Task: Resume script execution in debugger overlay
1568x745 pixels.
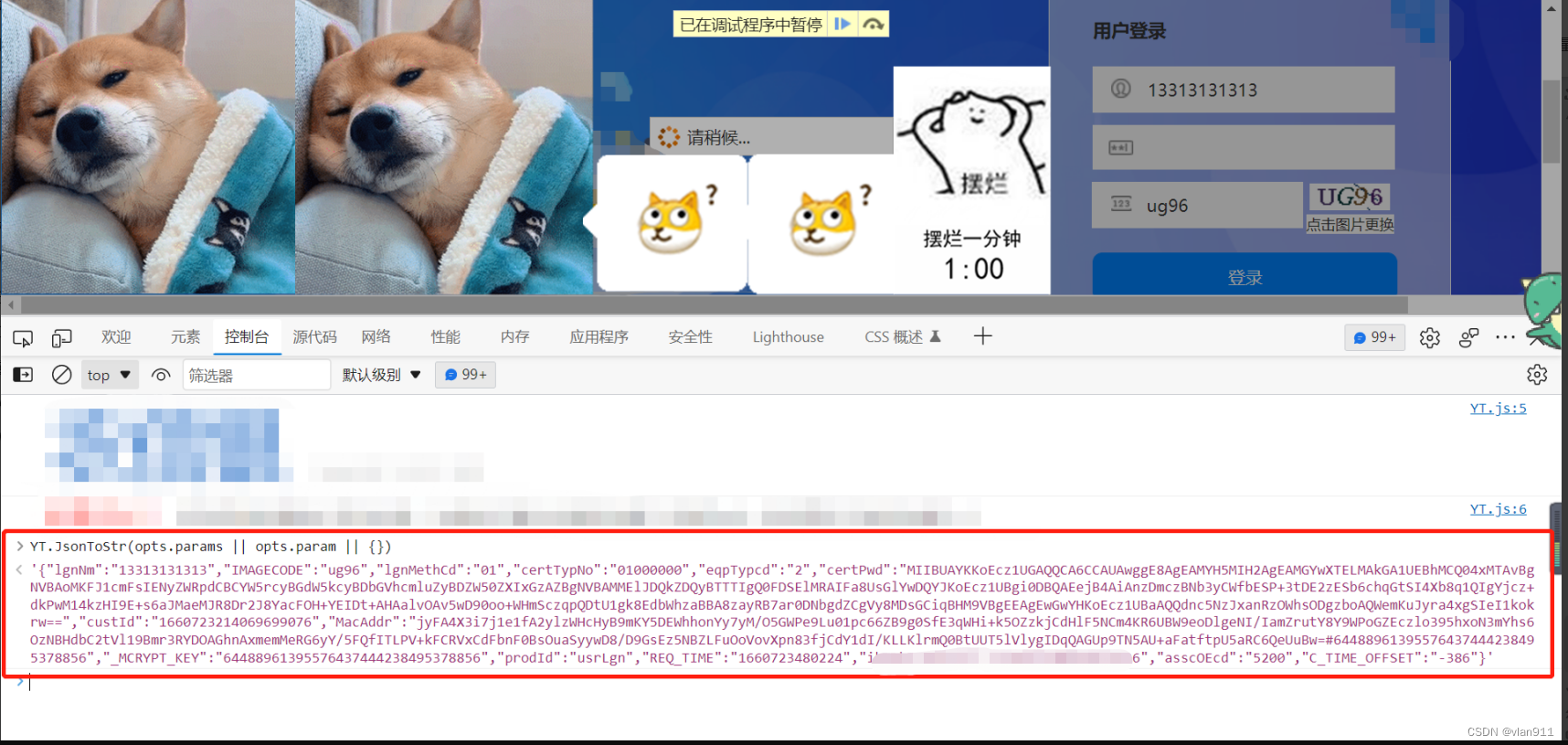Action: coord(842,25)
